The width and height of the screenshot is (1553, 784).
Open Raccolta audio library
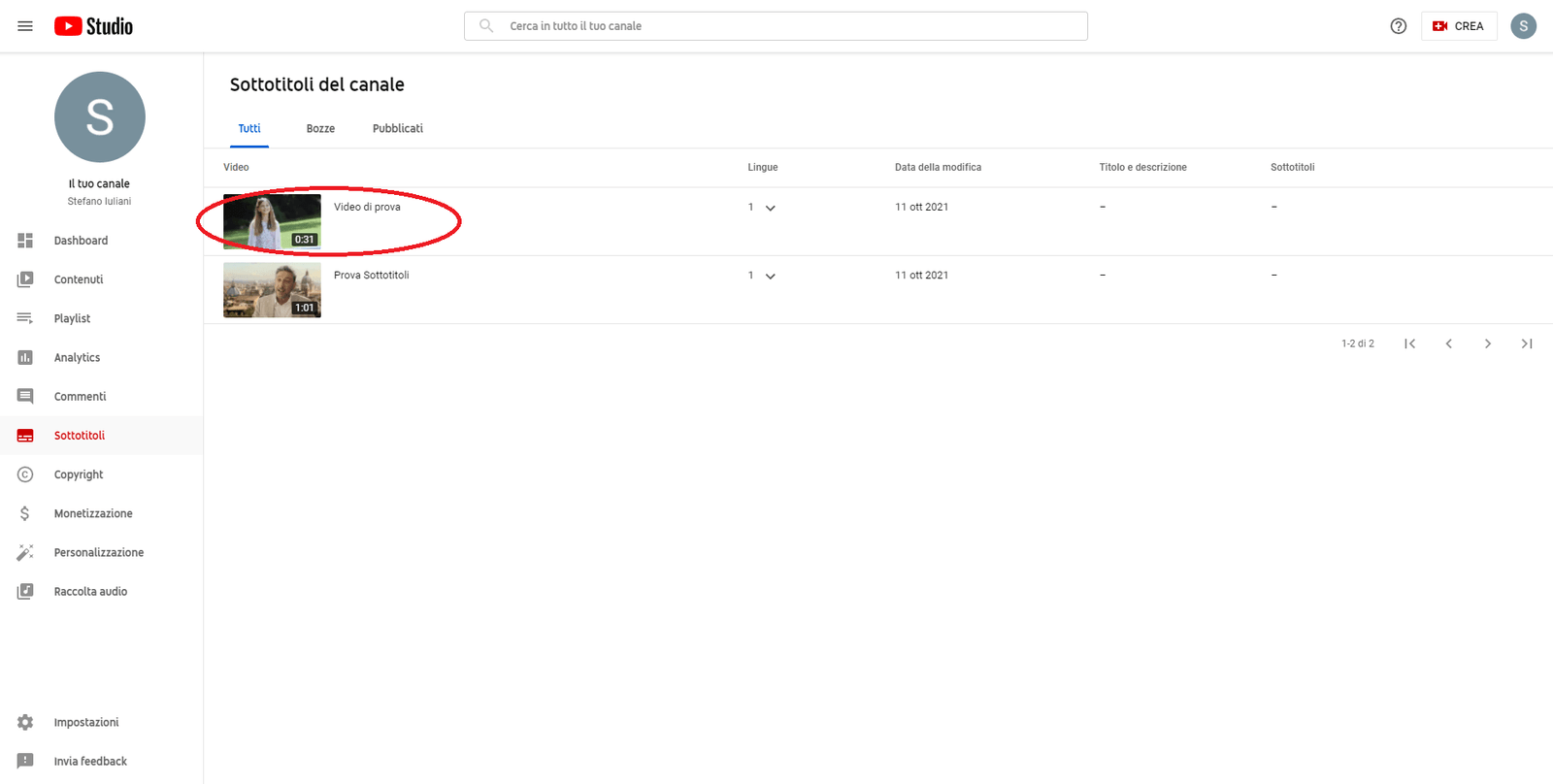tap(90, 592)
